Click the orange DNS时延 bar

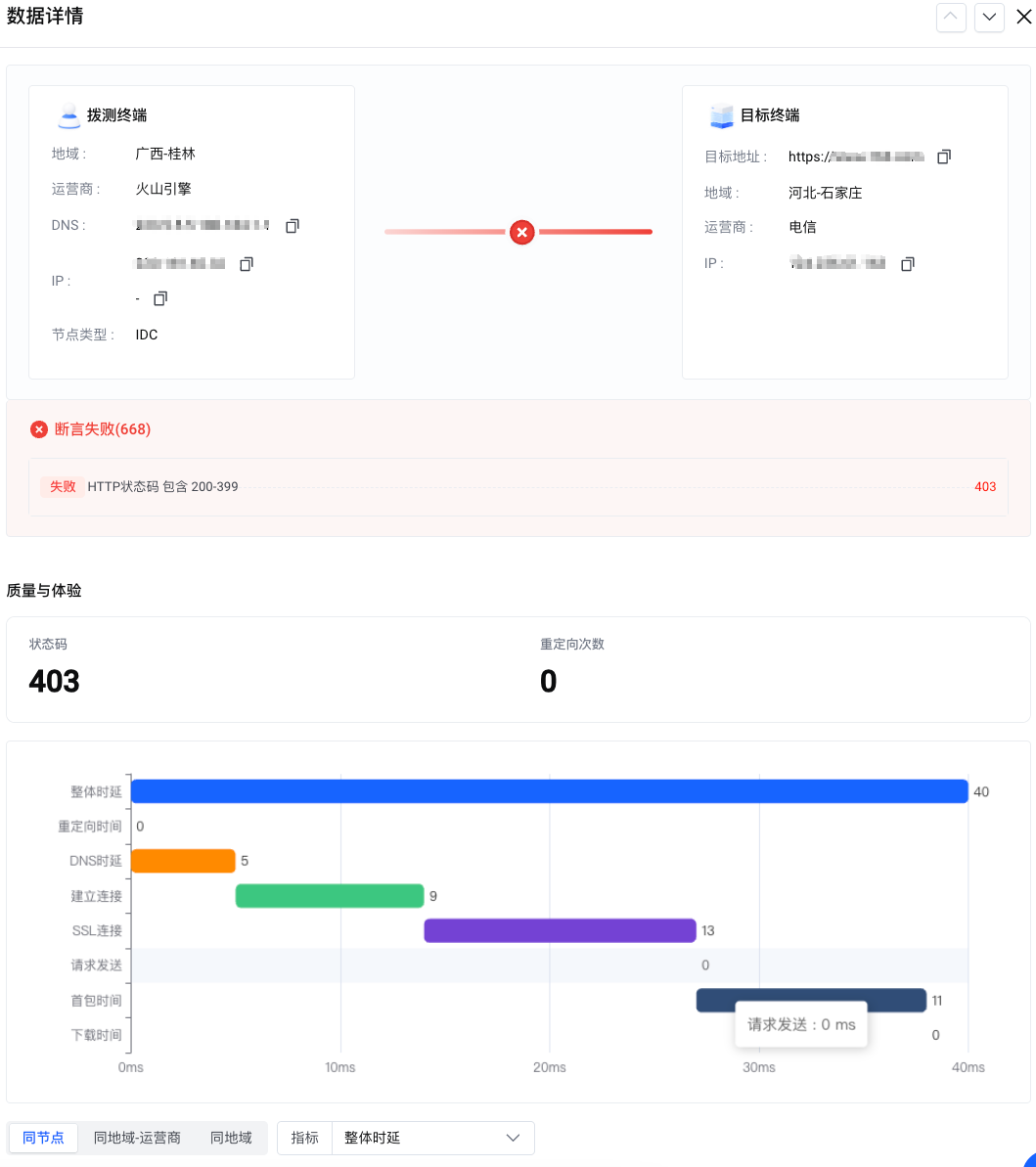pos(183,861)
